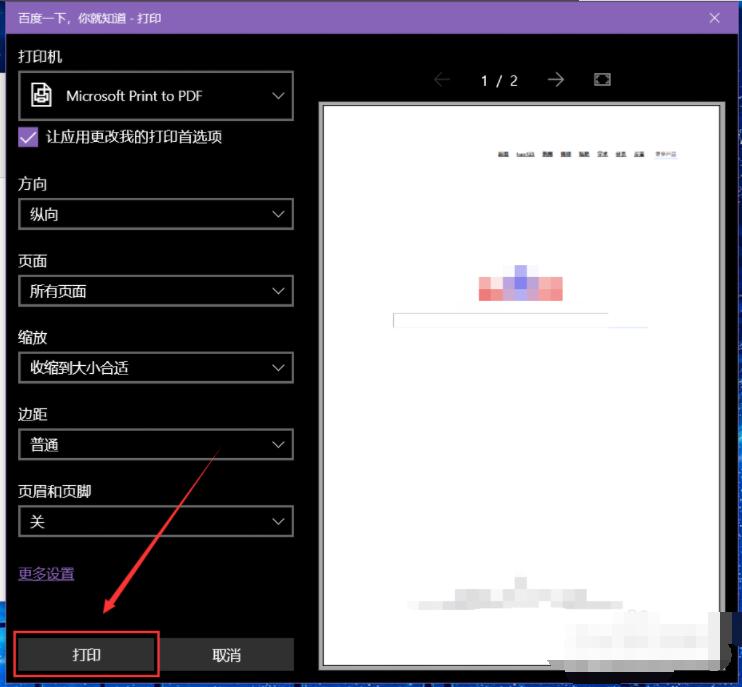Go to the next preview page
Screen dimensions: 742x687
click(556, 80)
